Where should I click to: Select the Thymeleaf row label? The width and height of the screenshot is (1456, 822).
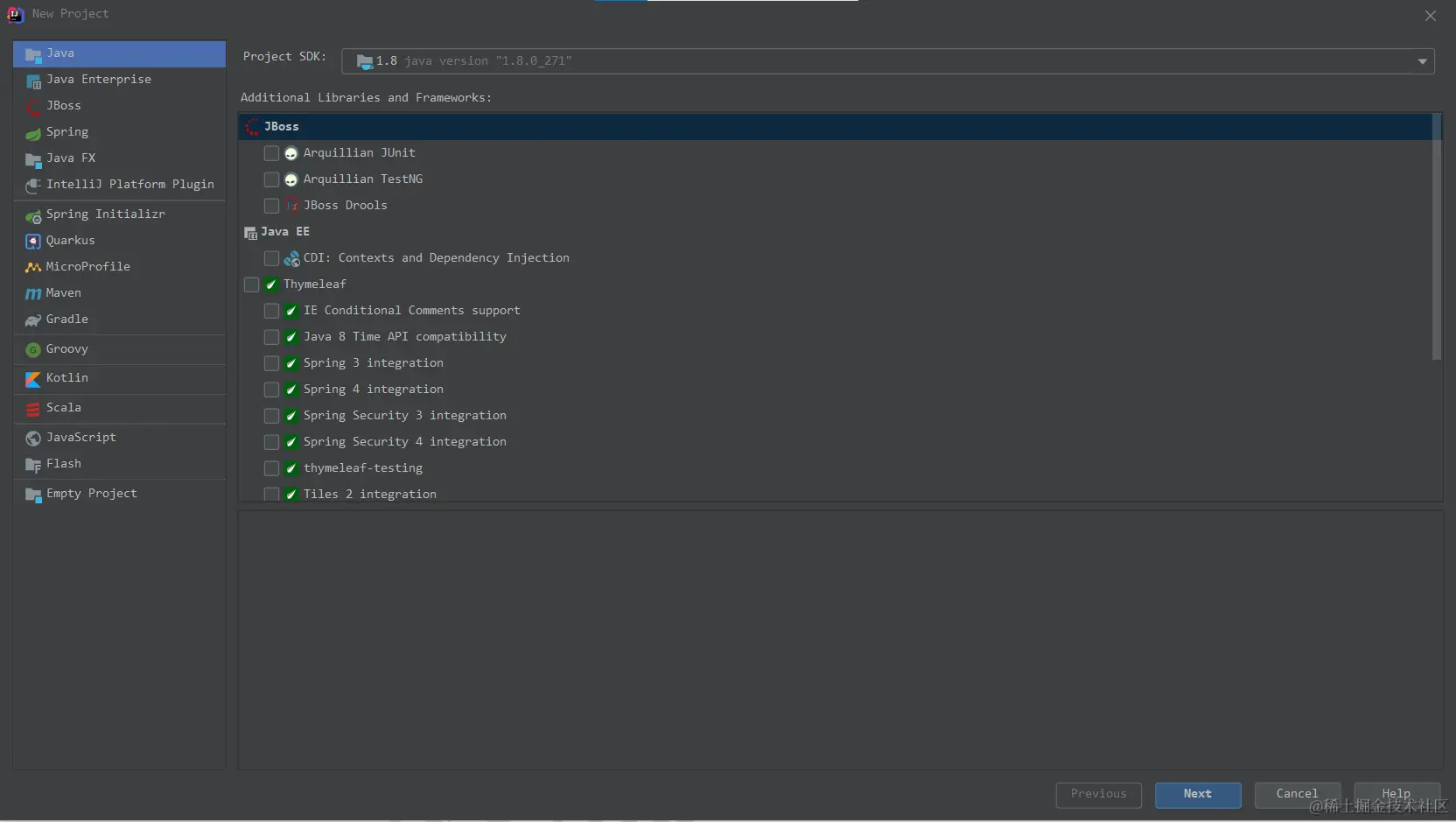pyautogui.click(x=315, y=285)
